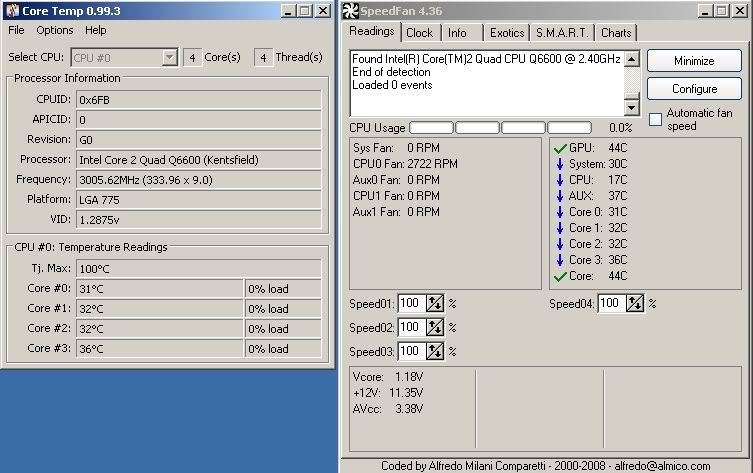
Task: Adjust the Speed04 spinner arrows
Action: click(x=635, y=303)
